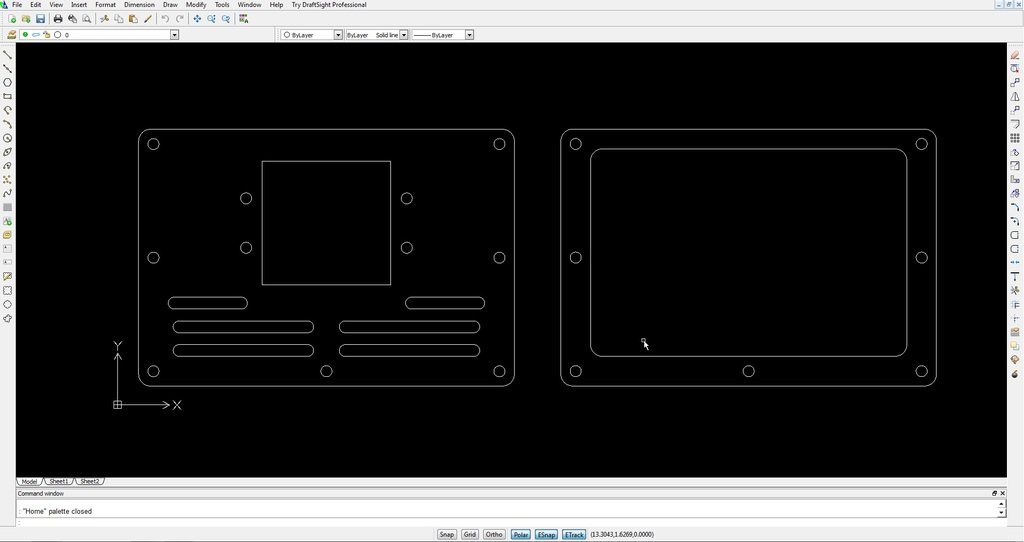Click the Copy icon in toolbar

(119, 19)
